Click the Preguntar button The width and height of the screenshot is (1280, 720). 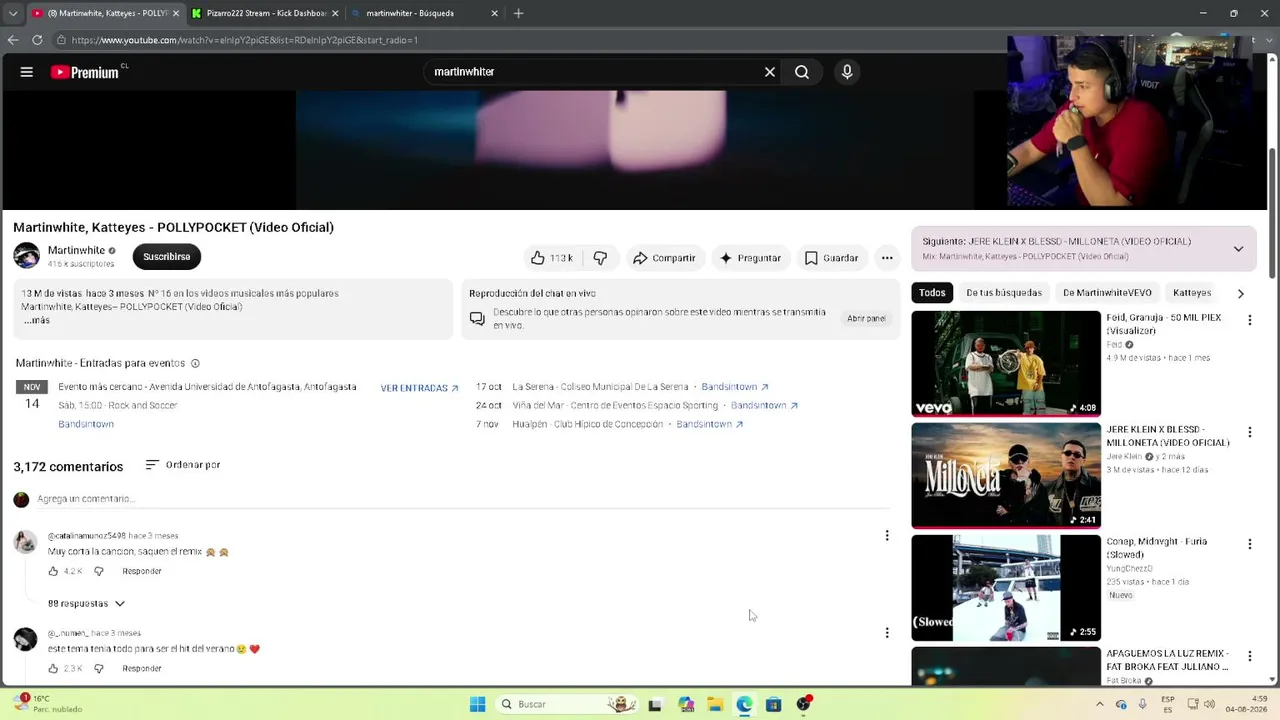point(751,258)
